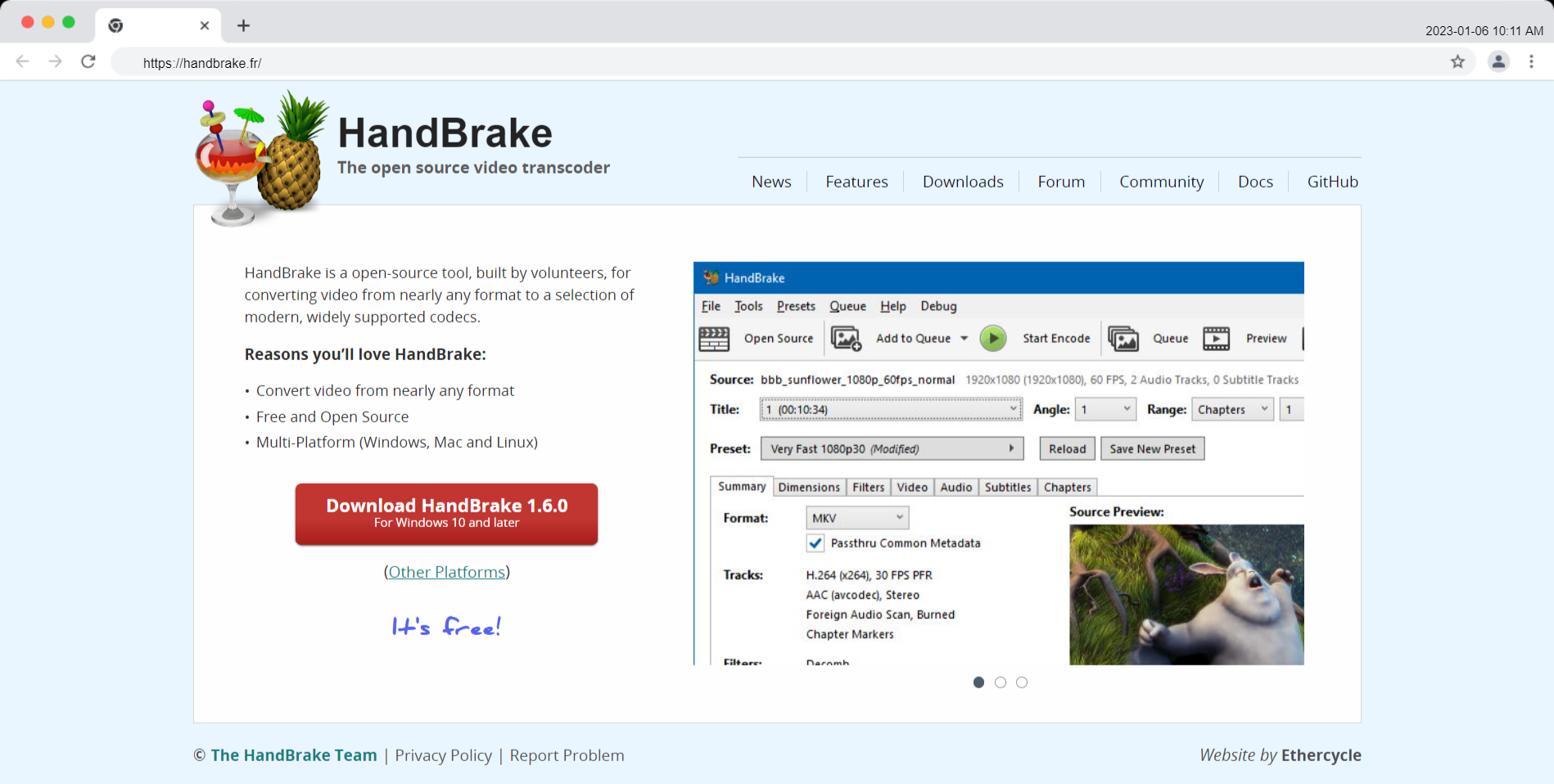Select third carousel slide dot
1554x784 pixels.
[x=1021, y=683]
